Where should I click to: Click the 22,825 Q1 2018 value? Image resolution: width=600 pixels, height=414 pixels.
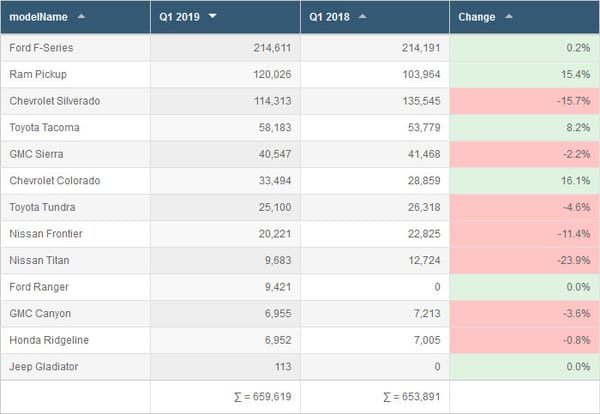coord(424,234)
